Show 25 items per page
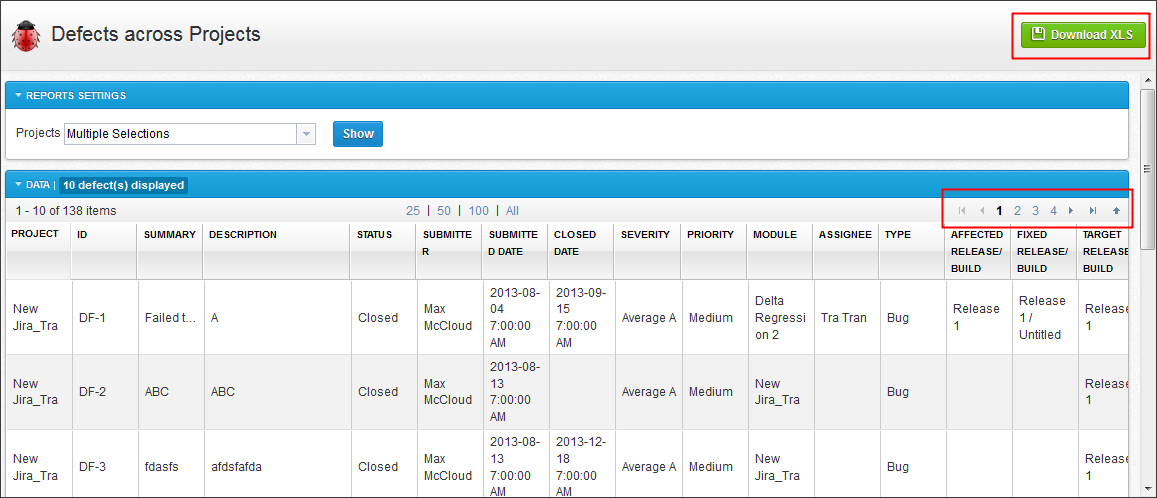 pyautogui.click(x=413, y=211)
